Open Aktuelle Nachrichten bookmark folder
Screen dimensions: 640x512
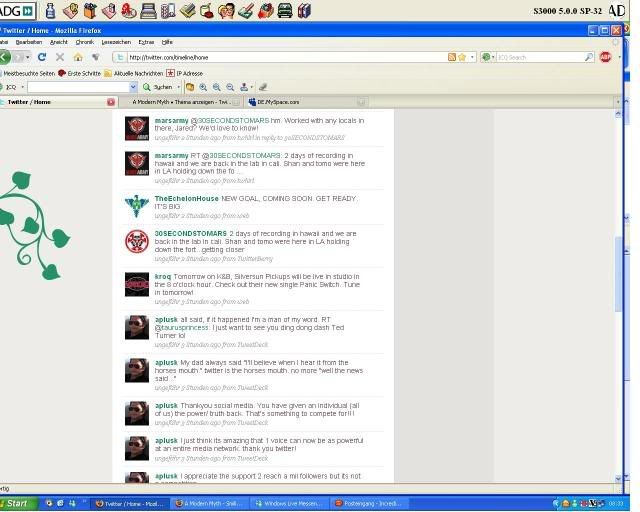click(x=133, y=73)
